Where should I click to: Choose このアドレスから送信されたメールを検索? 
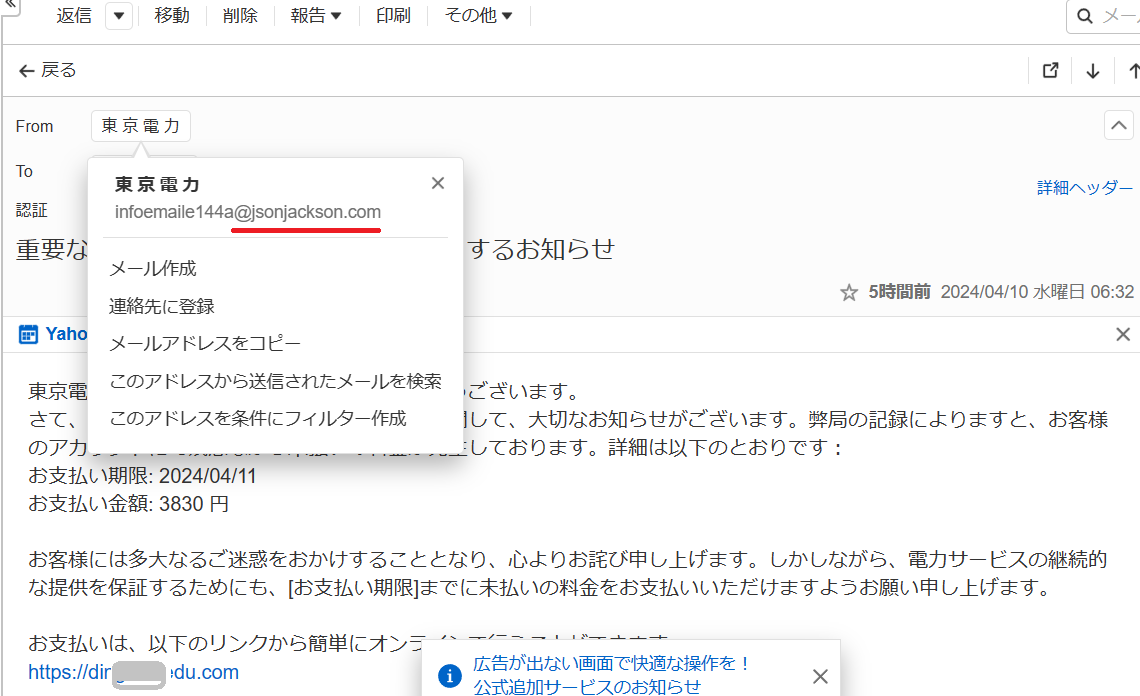[276, 381]
